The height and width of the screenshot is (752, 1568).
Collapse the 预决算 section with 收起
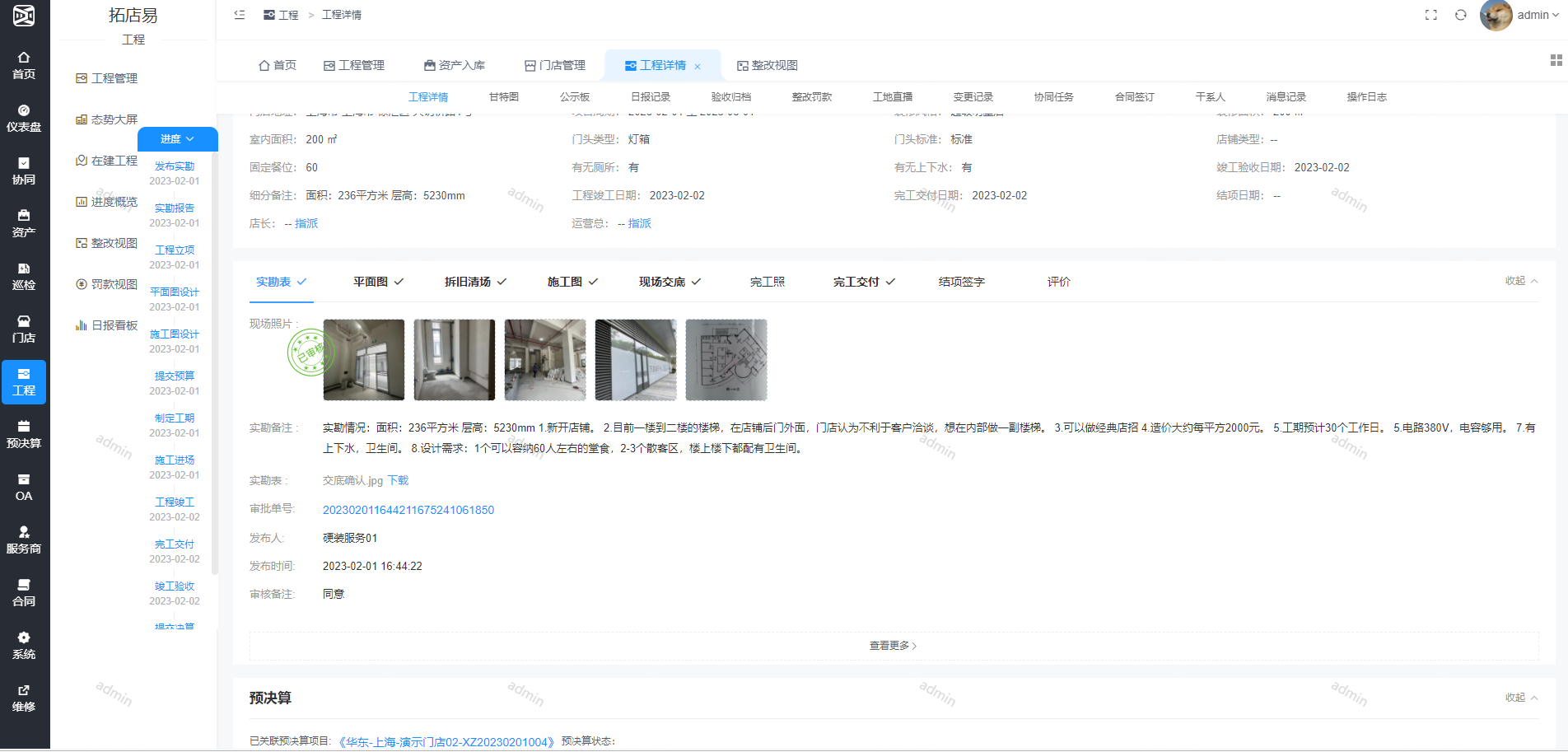pos(1520,698)
